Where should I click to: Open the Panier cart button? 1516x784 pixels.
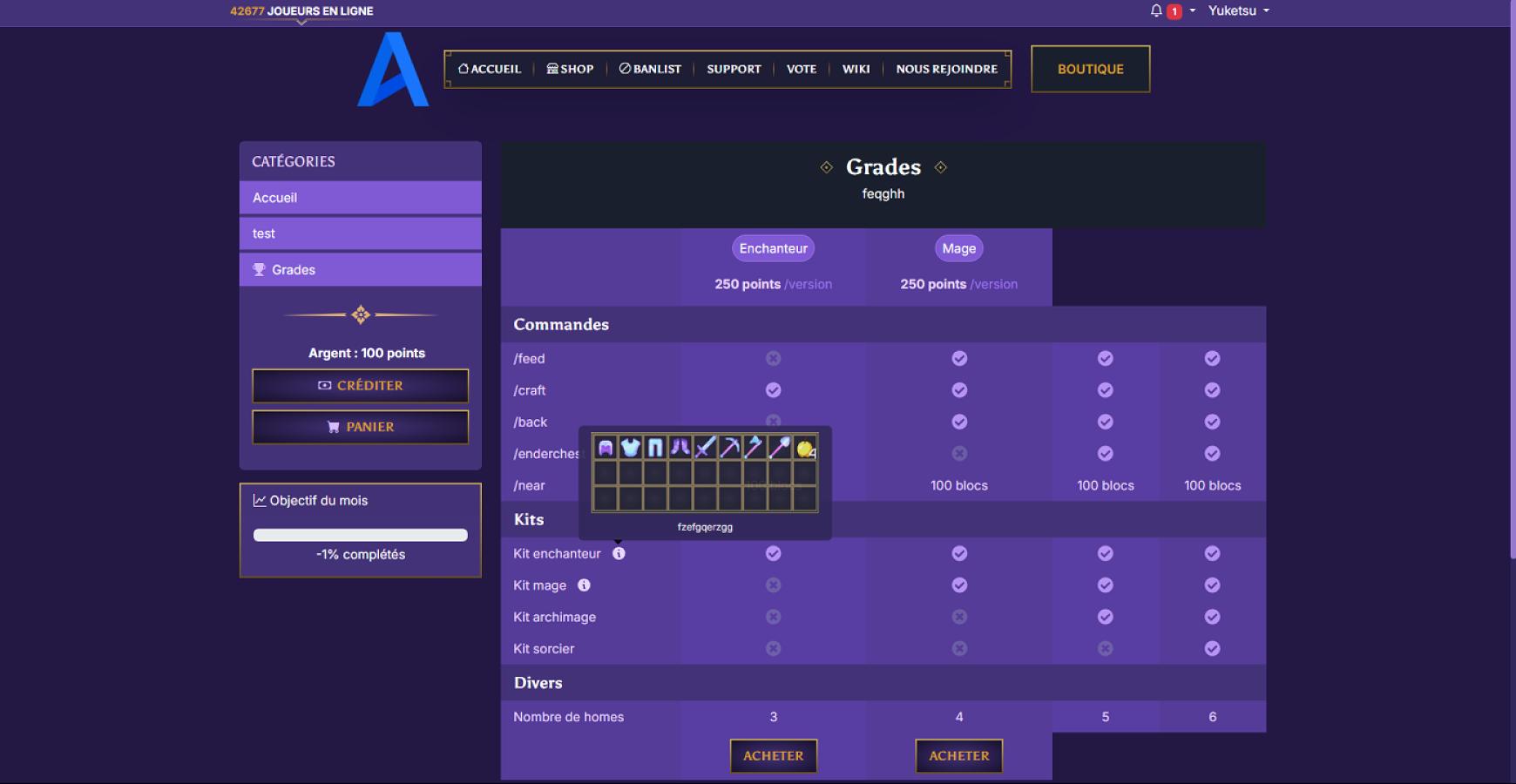pos(360,427)
